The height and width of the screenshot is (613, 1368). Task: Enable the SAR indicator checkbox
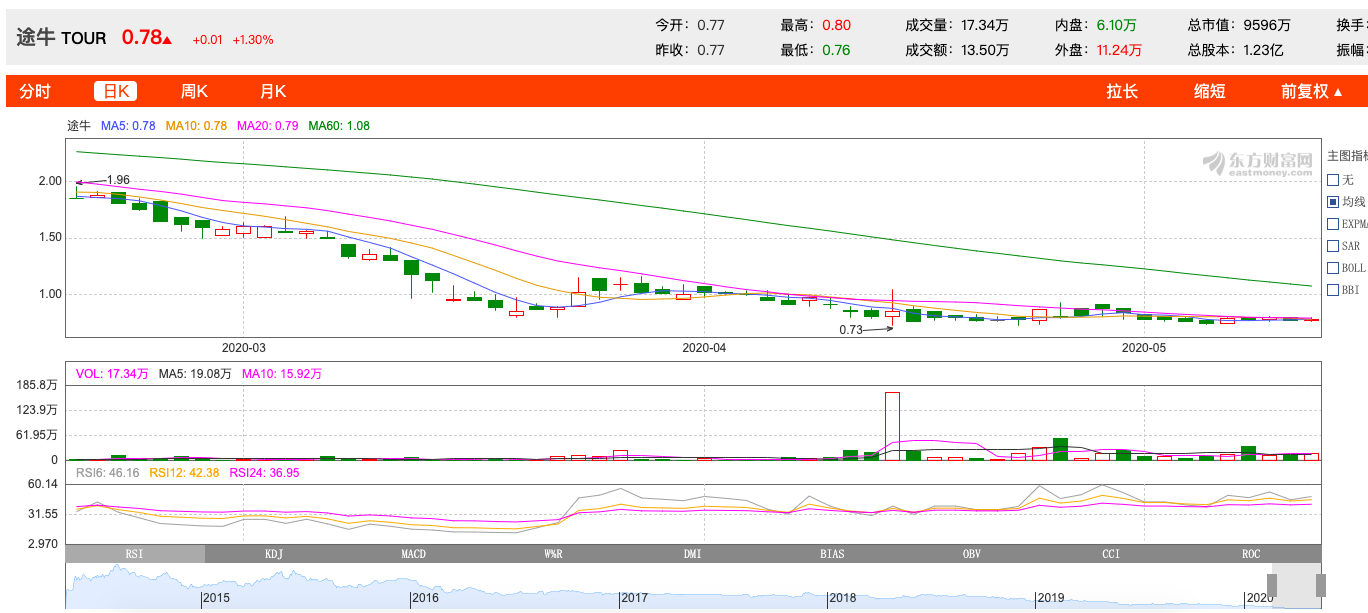(1333, 246)
